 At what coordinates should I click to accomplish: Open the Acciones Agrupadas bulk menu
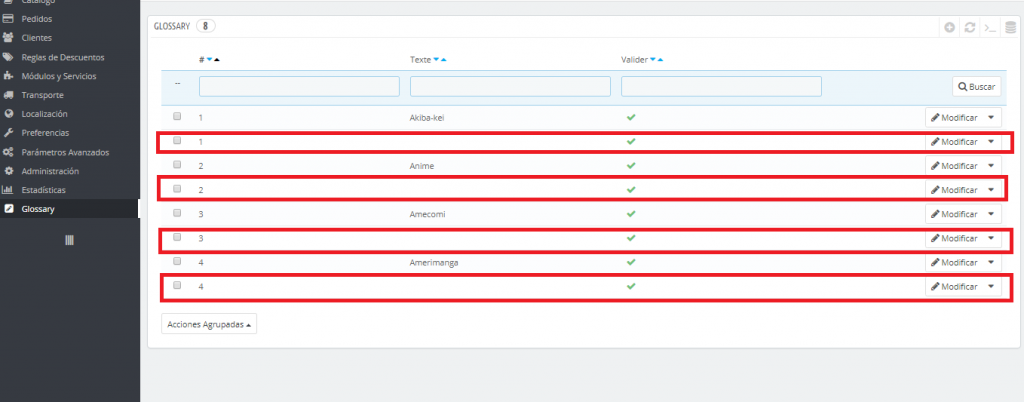(x=209, y=325)
